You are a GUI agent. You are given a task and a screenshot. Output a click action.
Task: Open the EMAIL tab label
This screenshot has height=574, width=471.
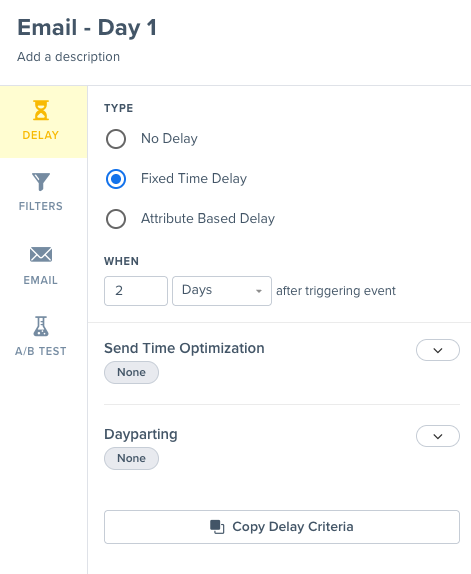click(x=41, y=280)
